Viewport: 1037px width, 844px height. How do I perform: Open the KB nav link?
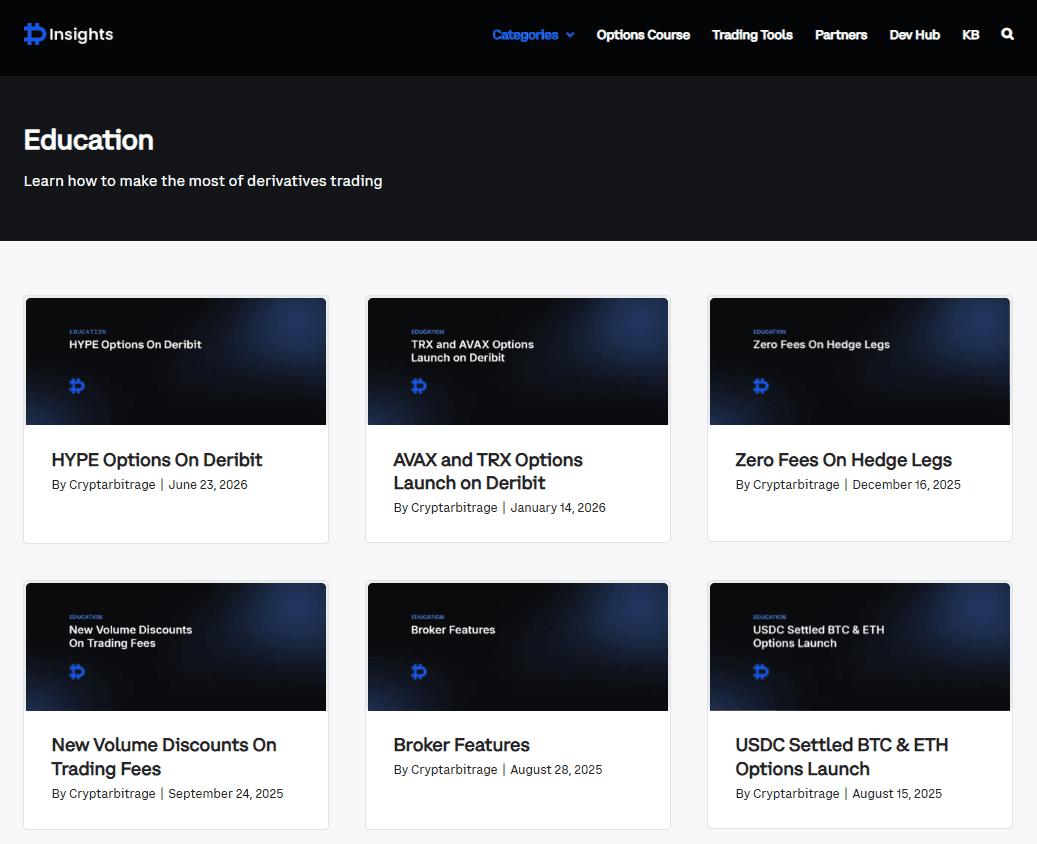coord(970,35)
